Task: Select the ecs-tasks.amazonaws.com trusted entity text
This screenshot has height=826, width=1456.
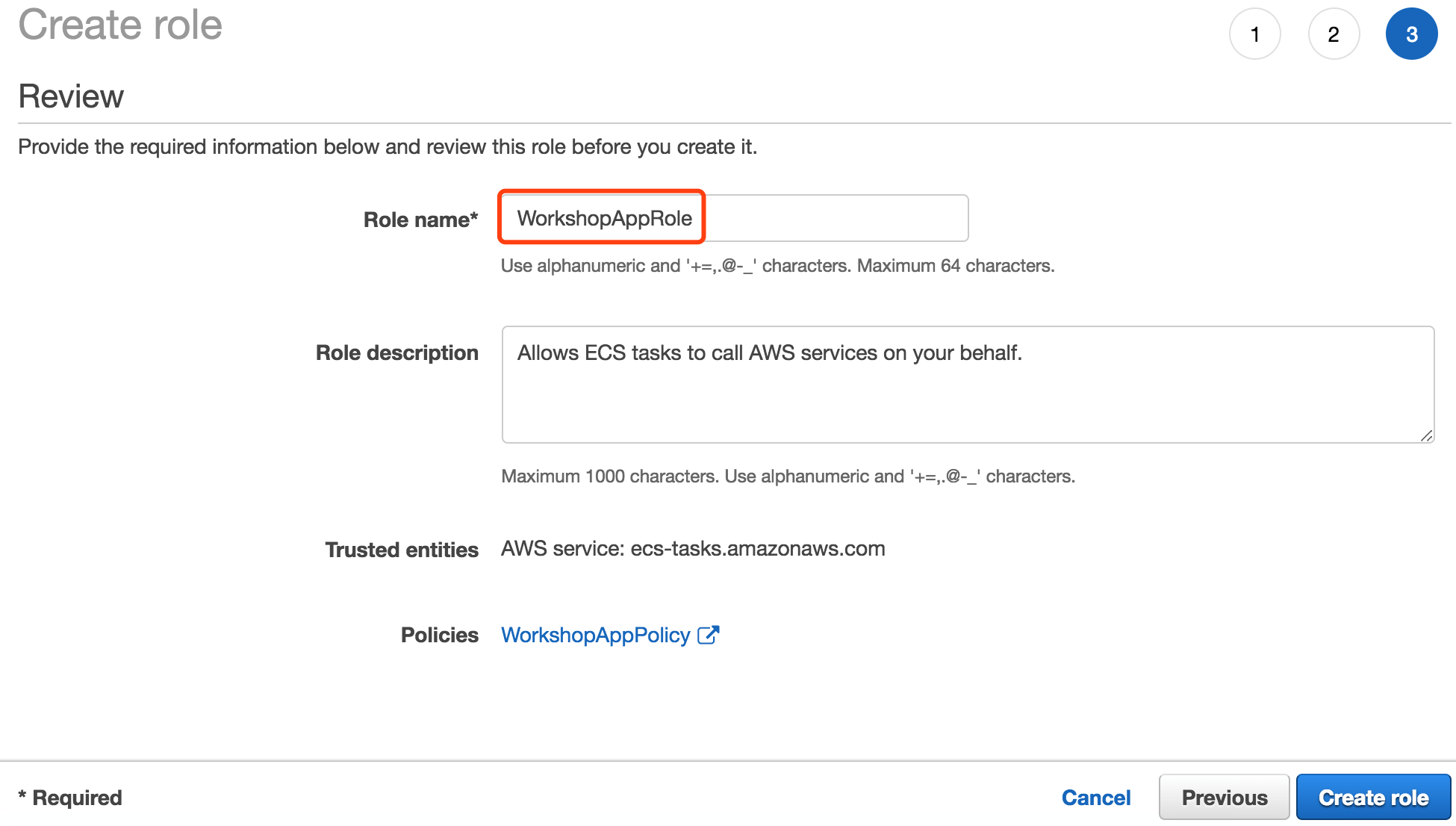Action: pyautogui.click(x=758, y=549)
